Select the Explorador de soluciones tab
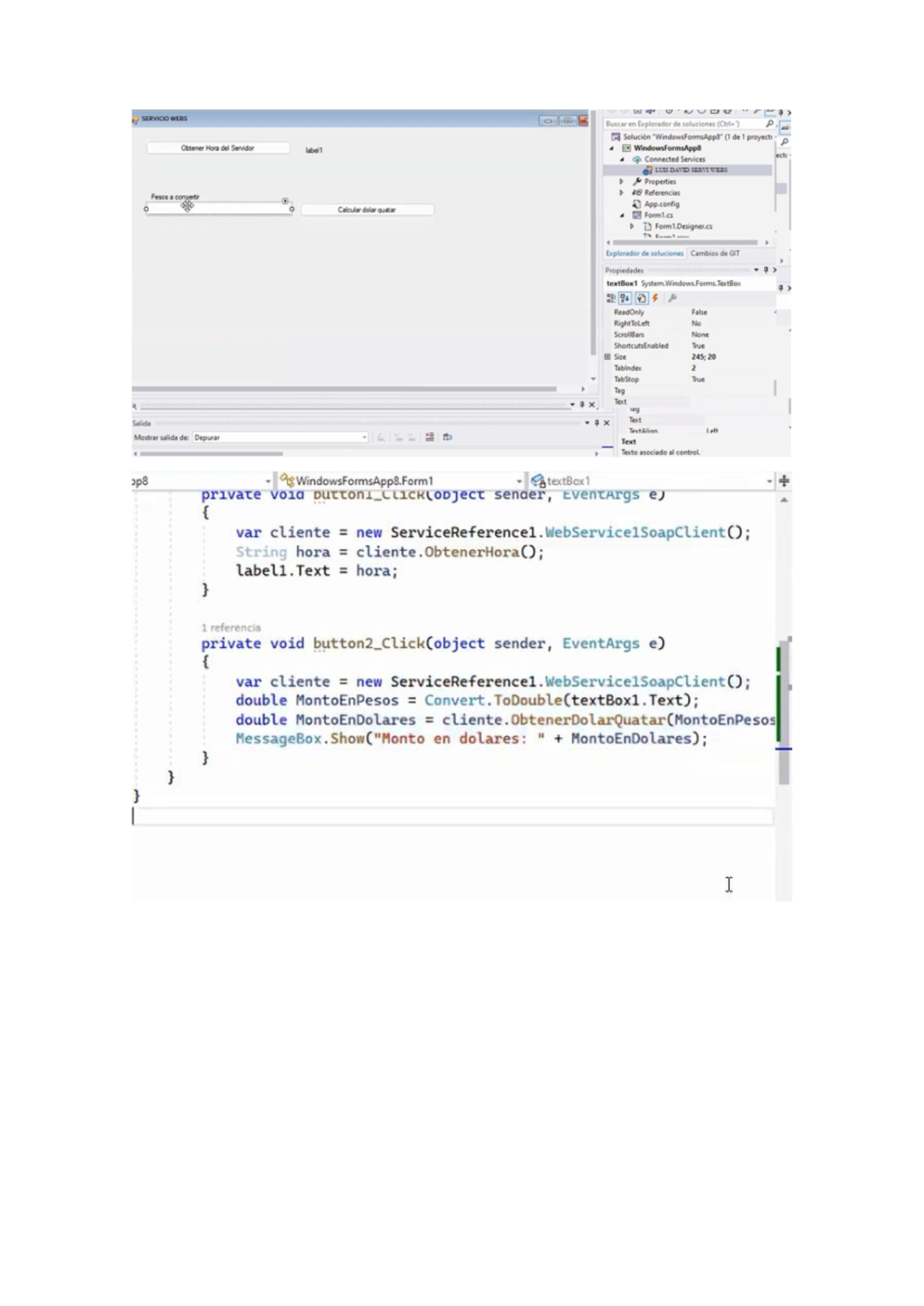 tap(644, 253)
